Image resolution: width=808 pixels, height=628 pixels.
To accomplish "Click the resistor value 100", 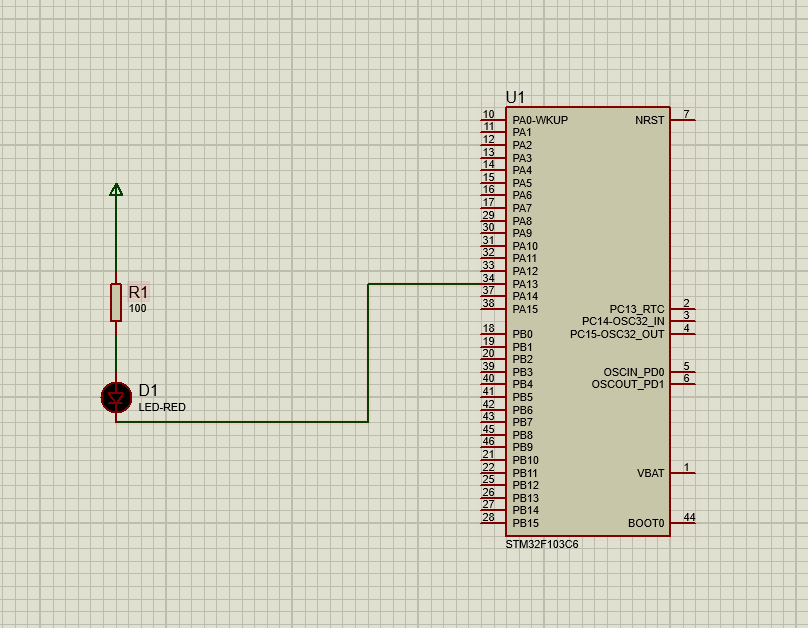I will (138, 309).
